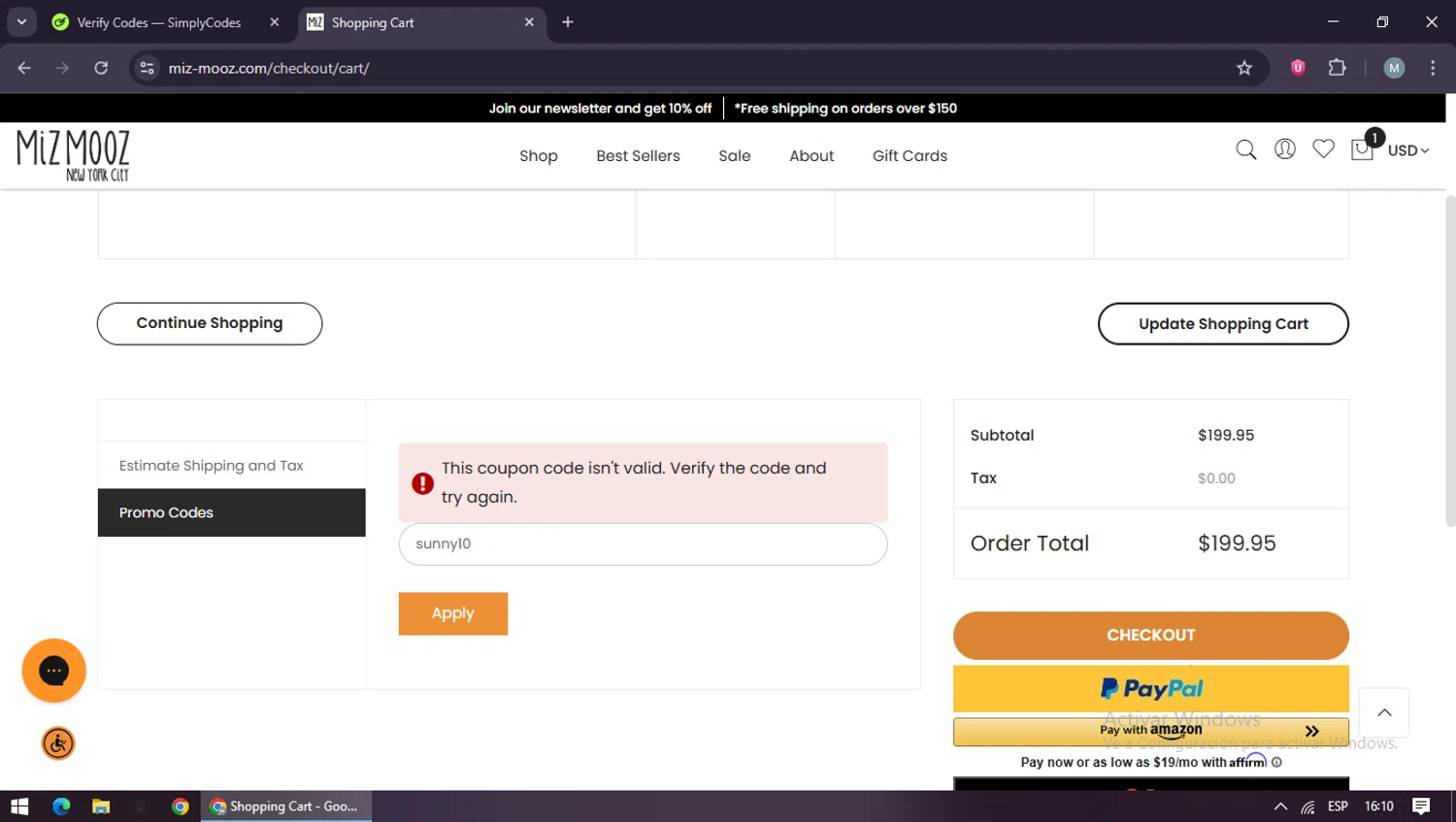Expand the USD currency dropdown
The height and width of the screenshot is (822, 1456).
(1408, 150)
